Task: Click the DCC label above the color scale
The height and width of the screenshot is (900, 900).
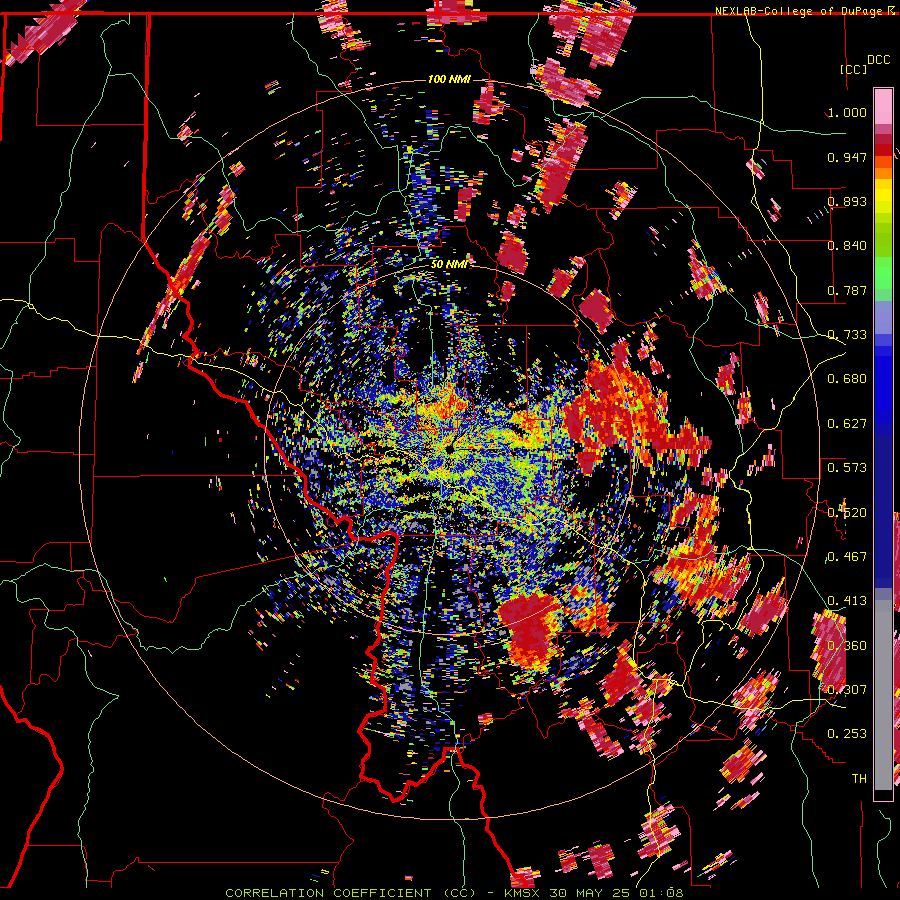Action: [x=879, y=60]
